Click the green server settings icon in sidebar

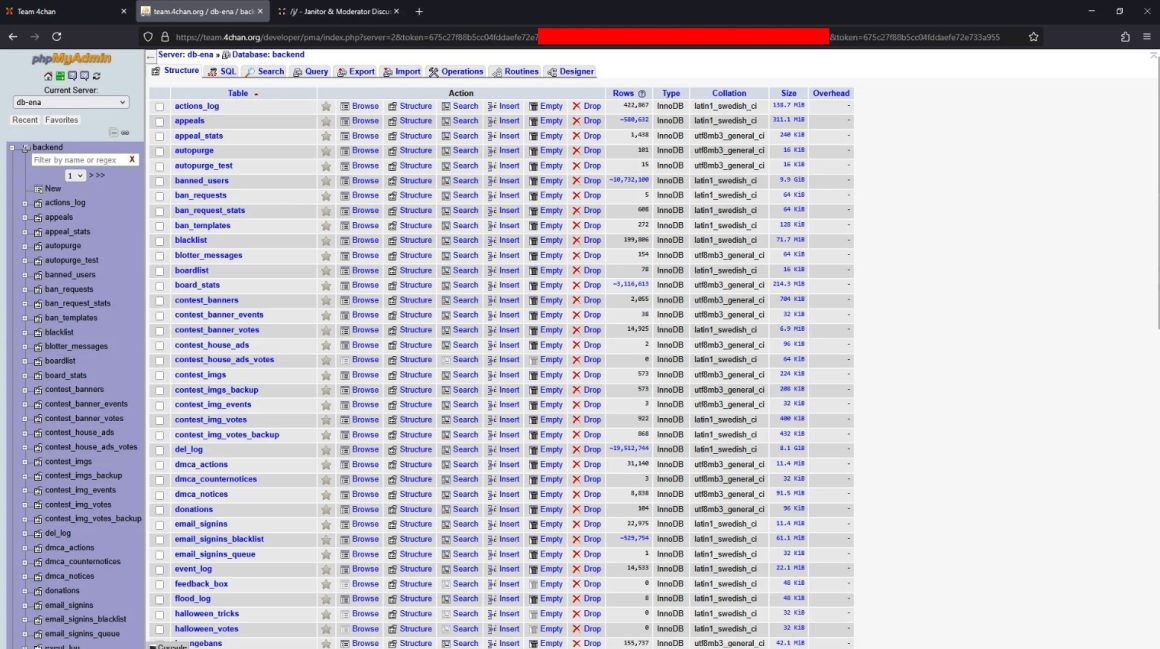click(x=60, y=76)
